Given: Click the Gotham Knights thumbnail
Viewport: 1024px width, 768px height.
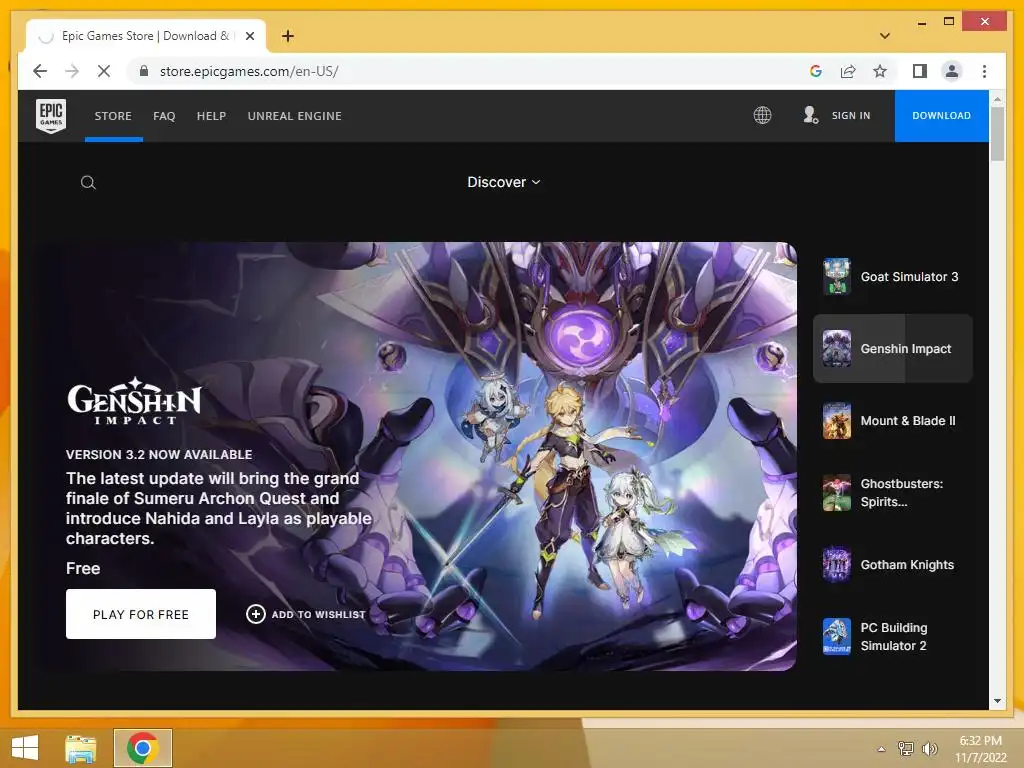Looking at the screenshot, I should [837, 564].
